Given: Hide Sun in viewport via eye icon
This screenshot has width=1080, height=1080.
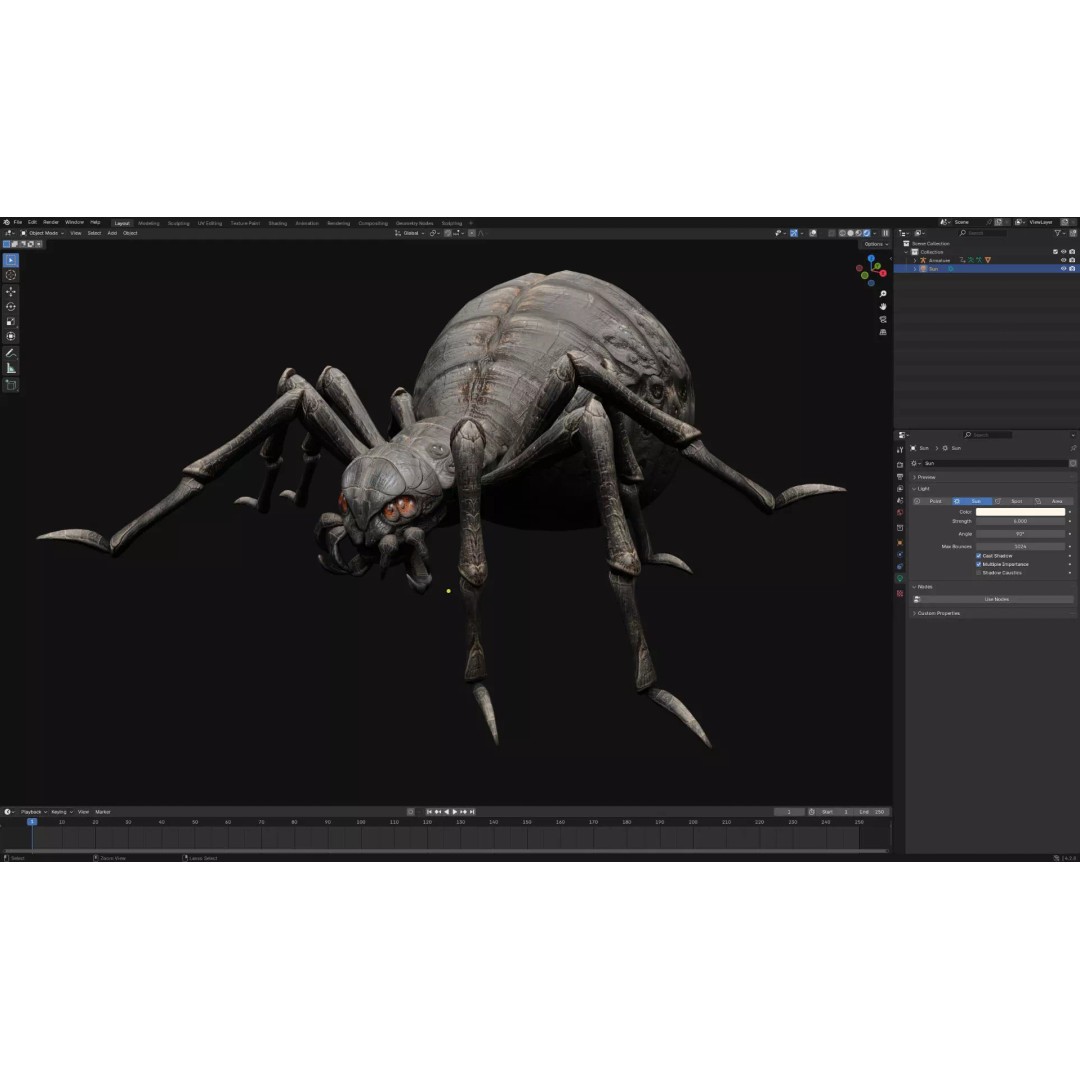Looking at the screenshot, I should 1063,269.
